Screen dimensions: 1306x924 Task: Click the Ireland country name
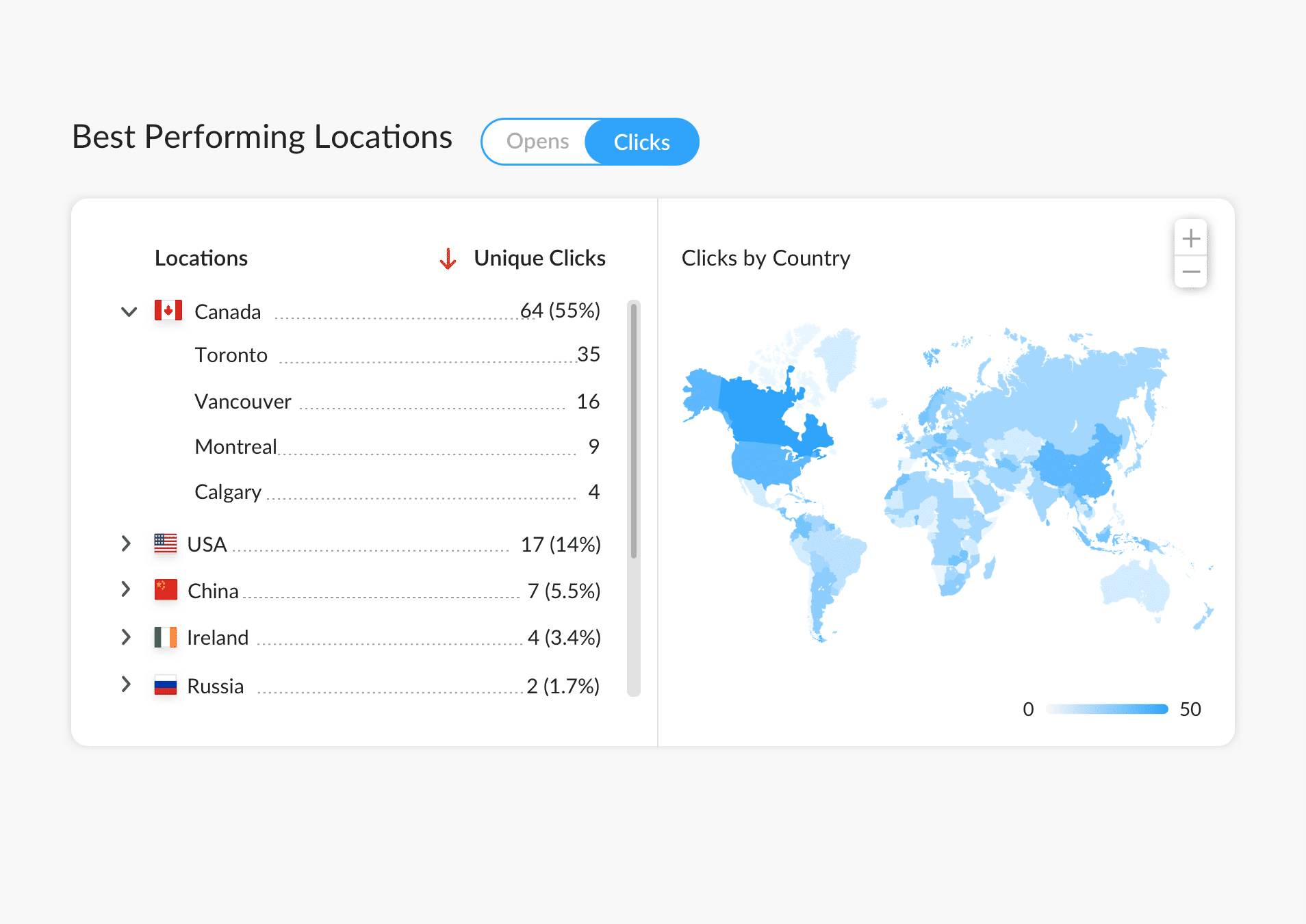click(218, 638)
